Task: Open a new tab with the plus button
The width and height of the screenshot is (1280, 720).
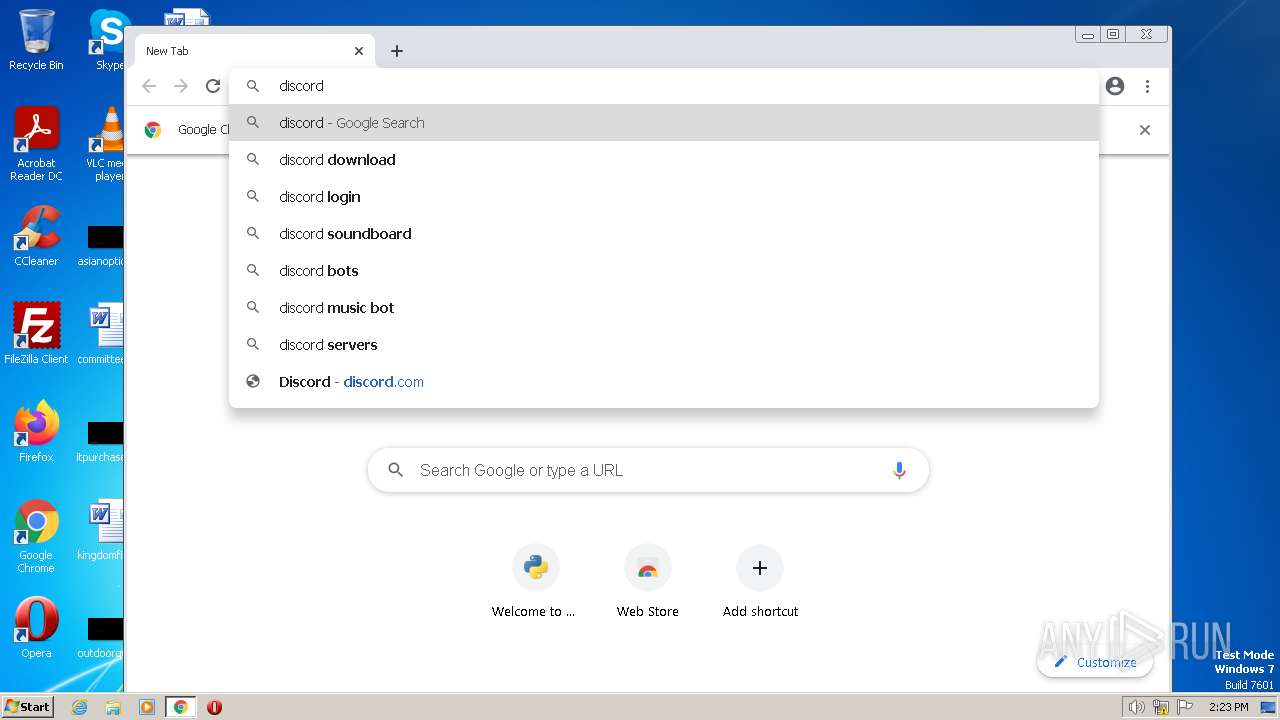Action: (x=397, y=51)
